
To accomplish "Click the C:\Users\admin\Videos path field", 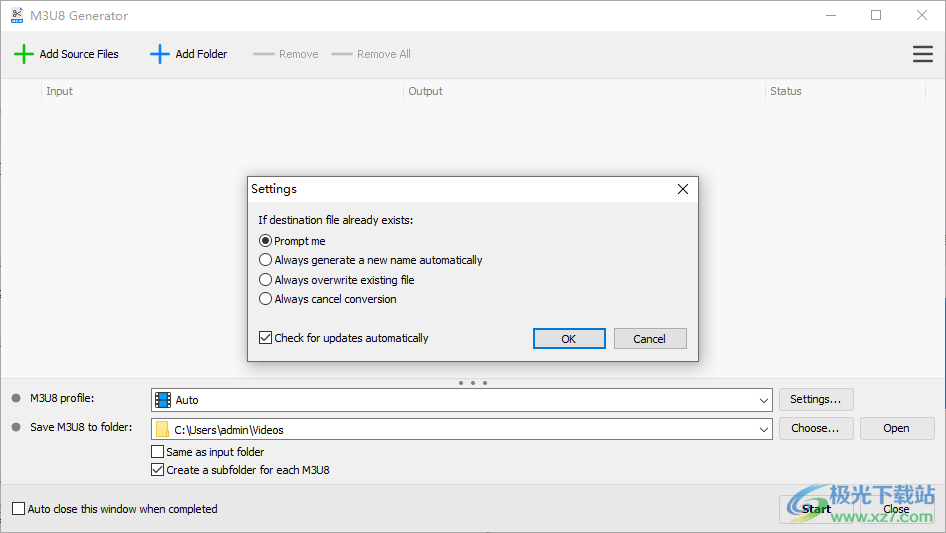I will (x=462, y=430).
